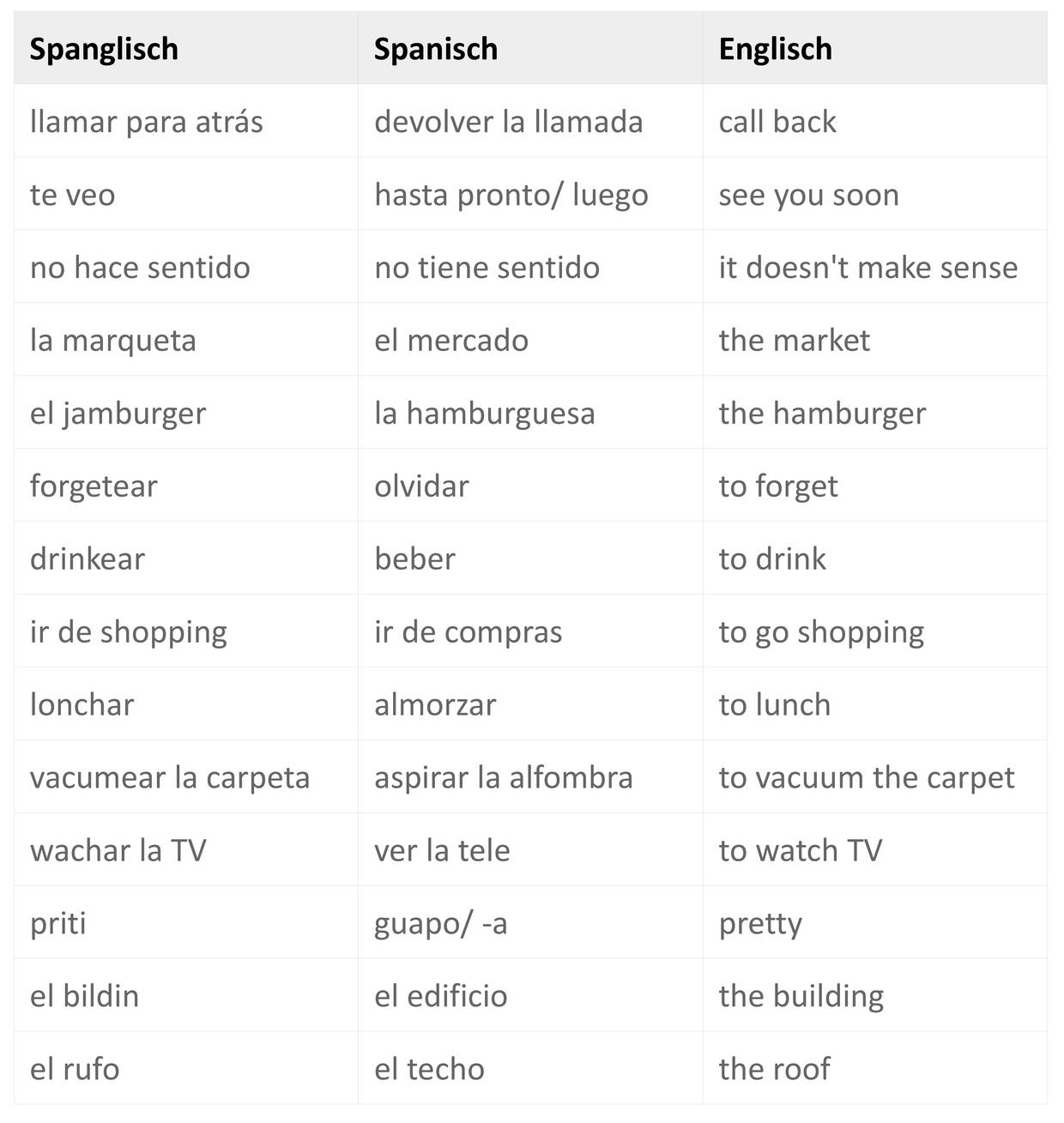
Task: Select the 'guapo/ -a' cell
Action: pyautogui.click(x=441, y=924)
